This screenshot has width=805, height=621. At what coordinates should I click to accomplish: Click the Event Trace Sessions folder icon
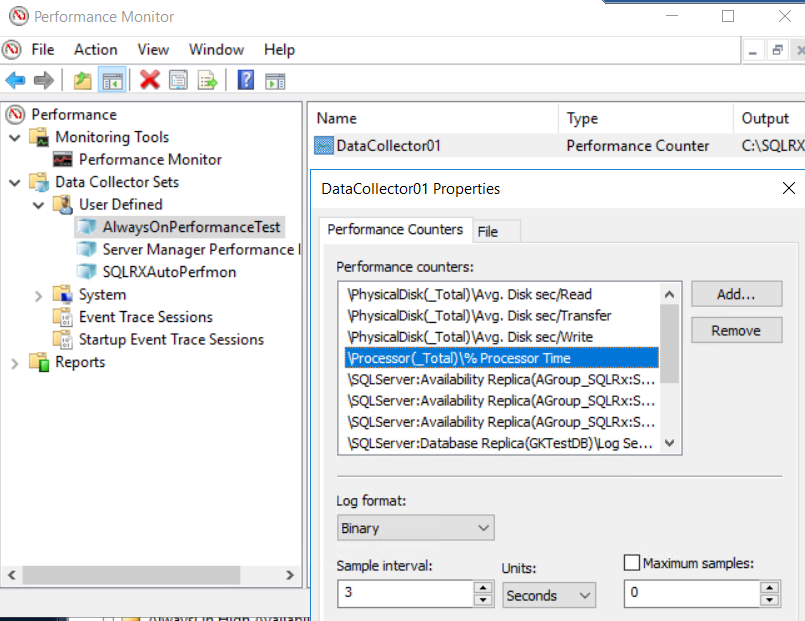(x=63, y=317)
